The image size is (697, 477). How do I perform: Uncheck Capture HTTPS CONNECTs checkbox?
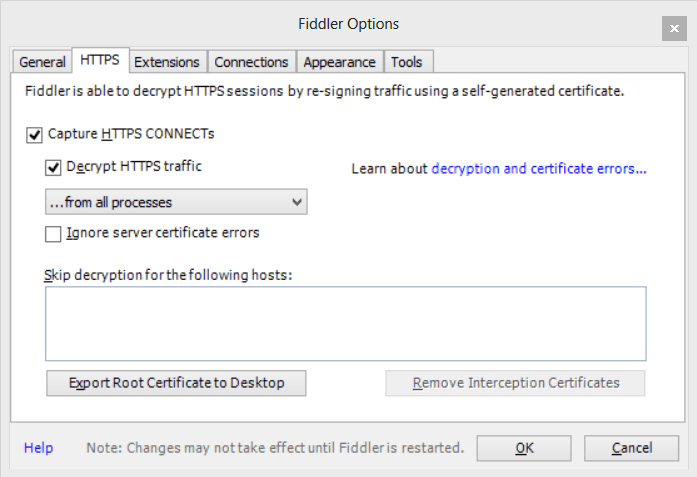(x=35, y=134)
